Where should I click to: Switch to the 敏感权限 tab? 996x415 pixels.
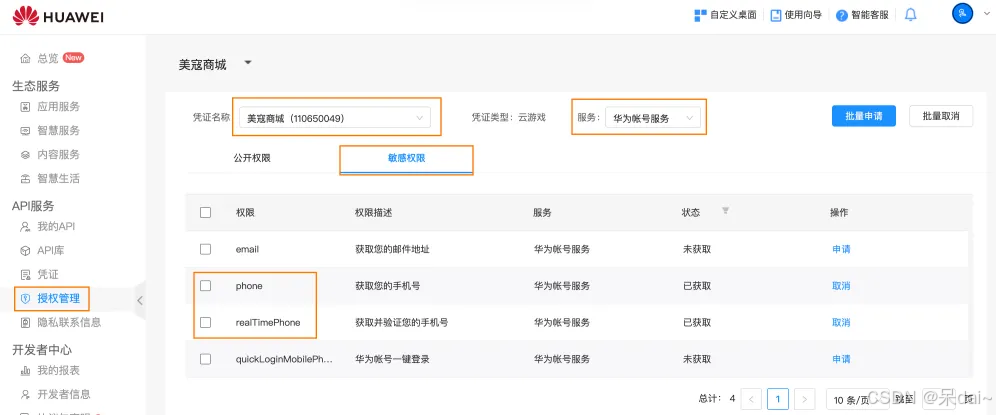407,158
